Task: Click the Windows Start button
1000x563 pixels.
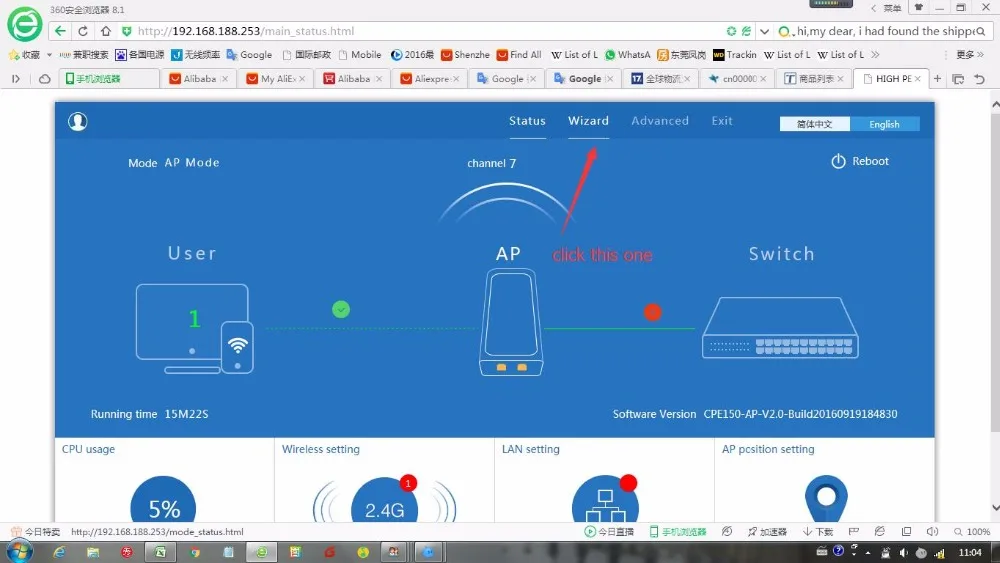Action: [x=19, y=552]
